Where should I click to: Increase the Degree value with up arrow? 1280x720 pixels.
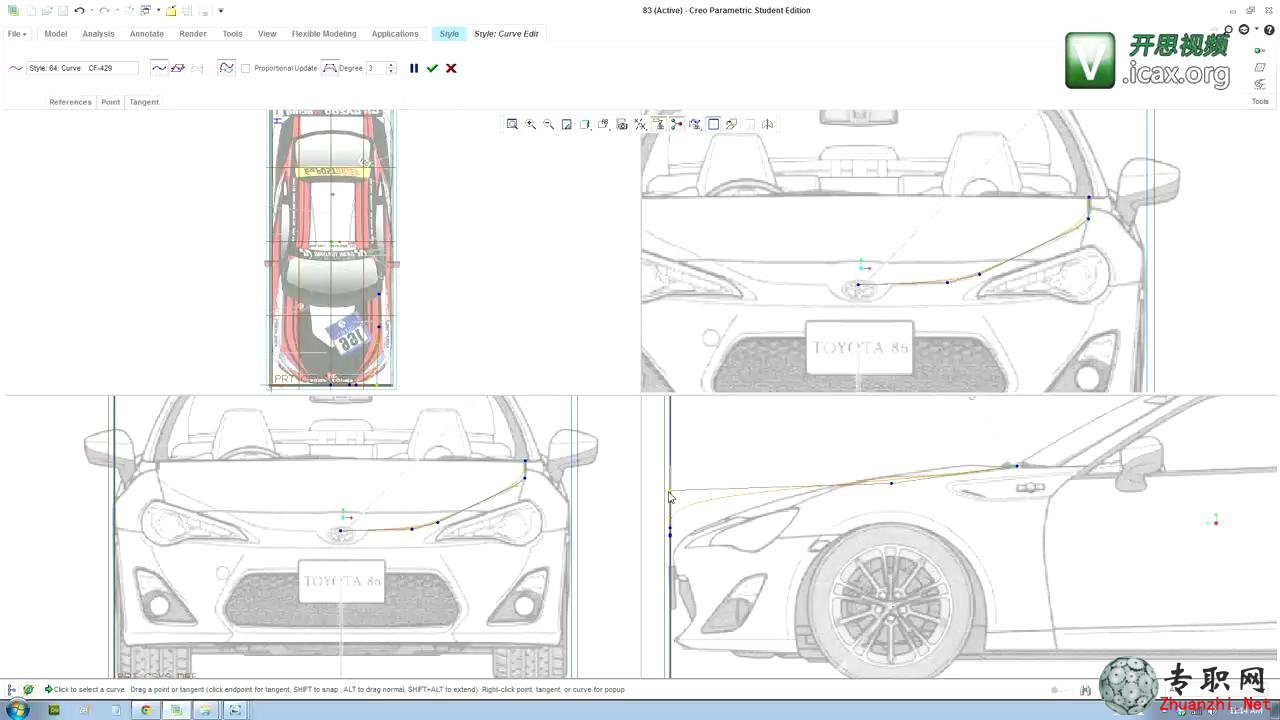(391, 65)
